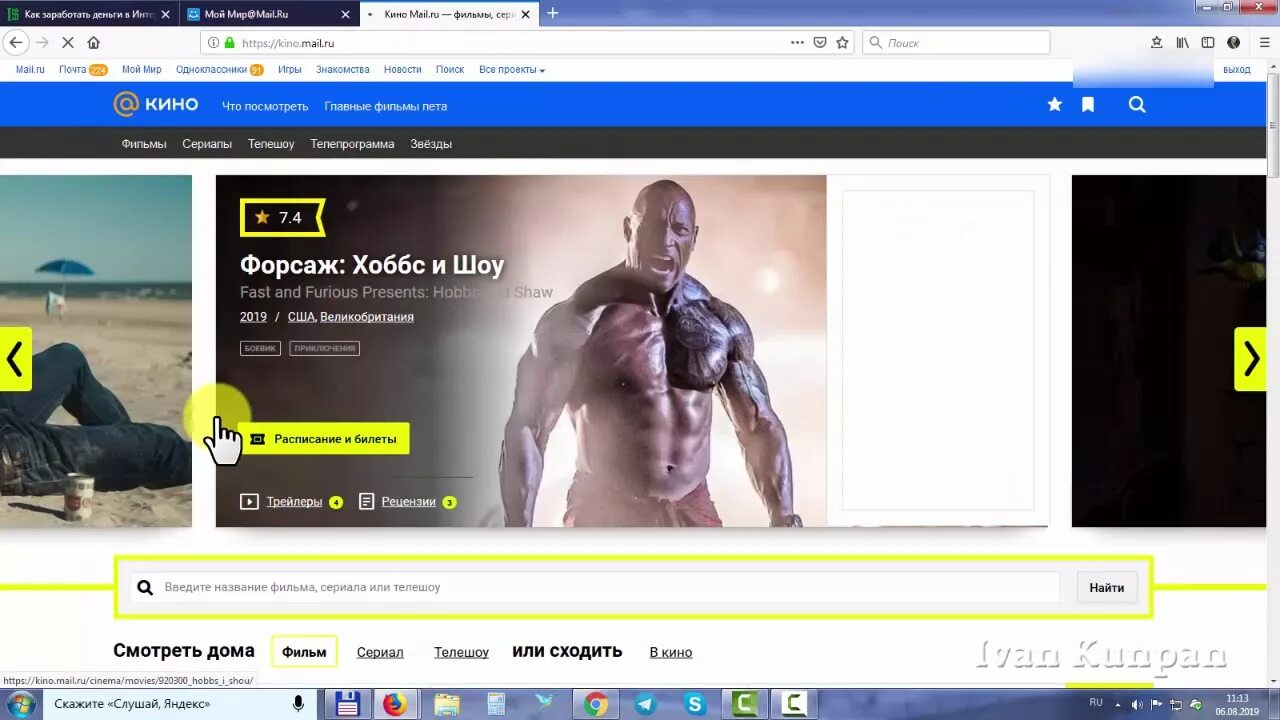Image resolution: width=1280 pixels, height=720 pixels.
Task: Select the 'Телешоу' menu item
Action: (271, 144)
